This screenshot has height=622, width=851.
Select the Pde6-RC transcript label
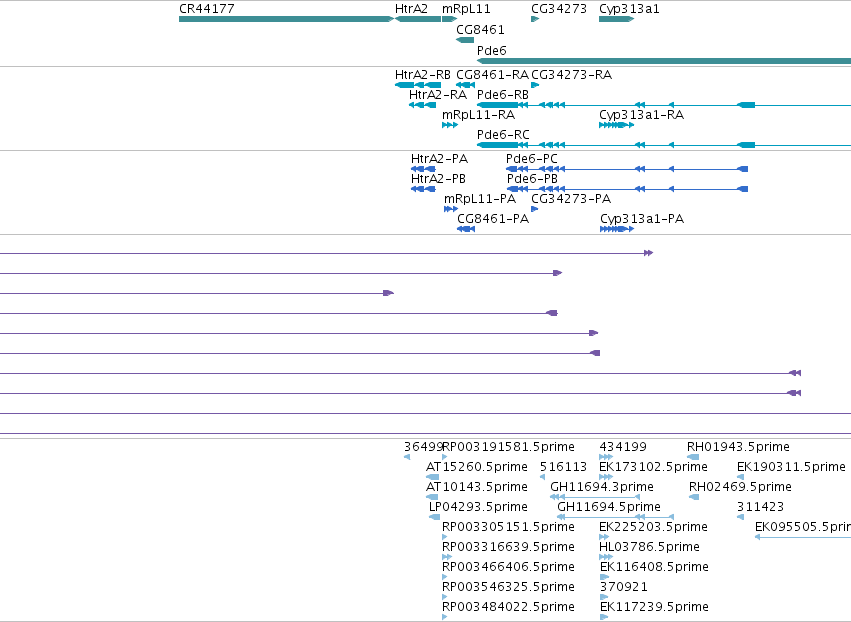(x=503, y=135)
